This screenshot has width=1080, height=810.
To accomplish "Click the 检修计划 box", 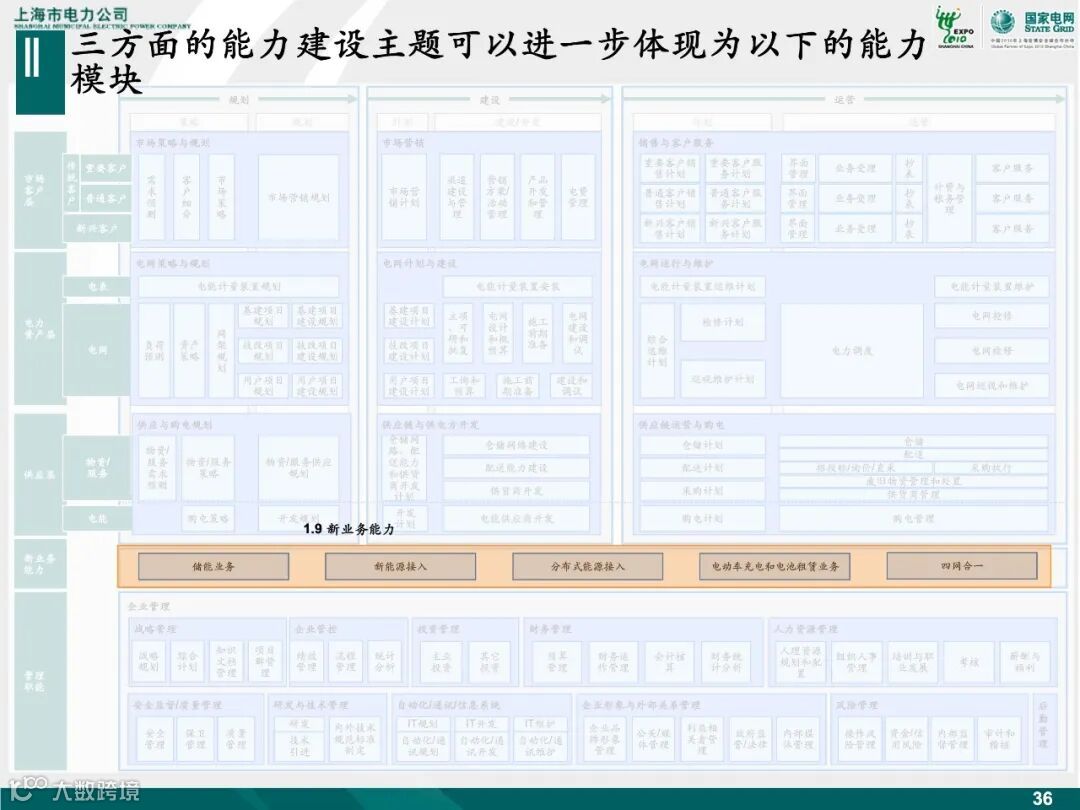I will point(723,322).
